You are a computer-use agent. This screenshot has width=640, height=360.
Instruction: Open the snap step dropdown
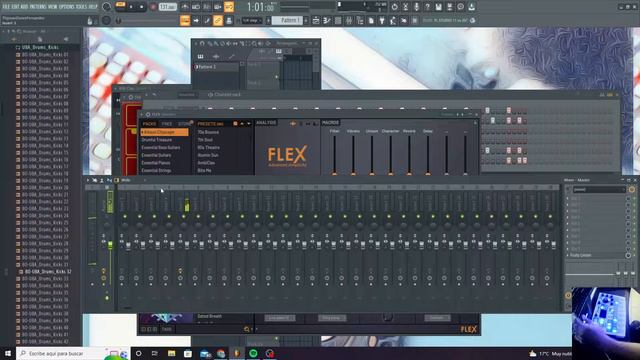click(251, 20)
